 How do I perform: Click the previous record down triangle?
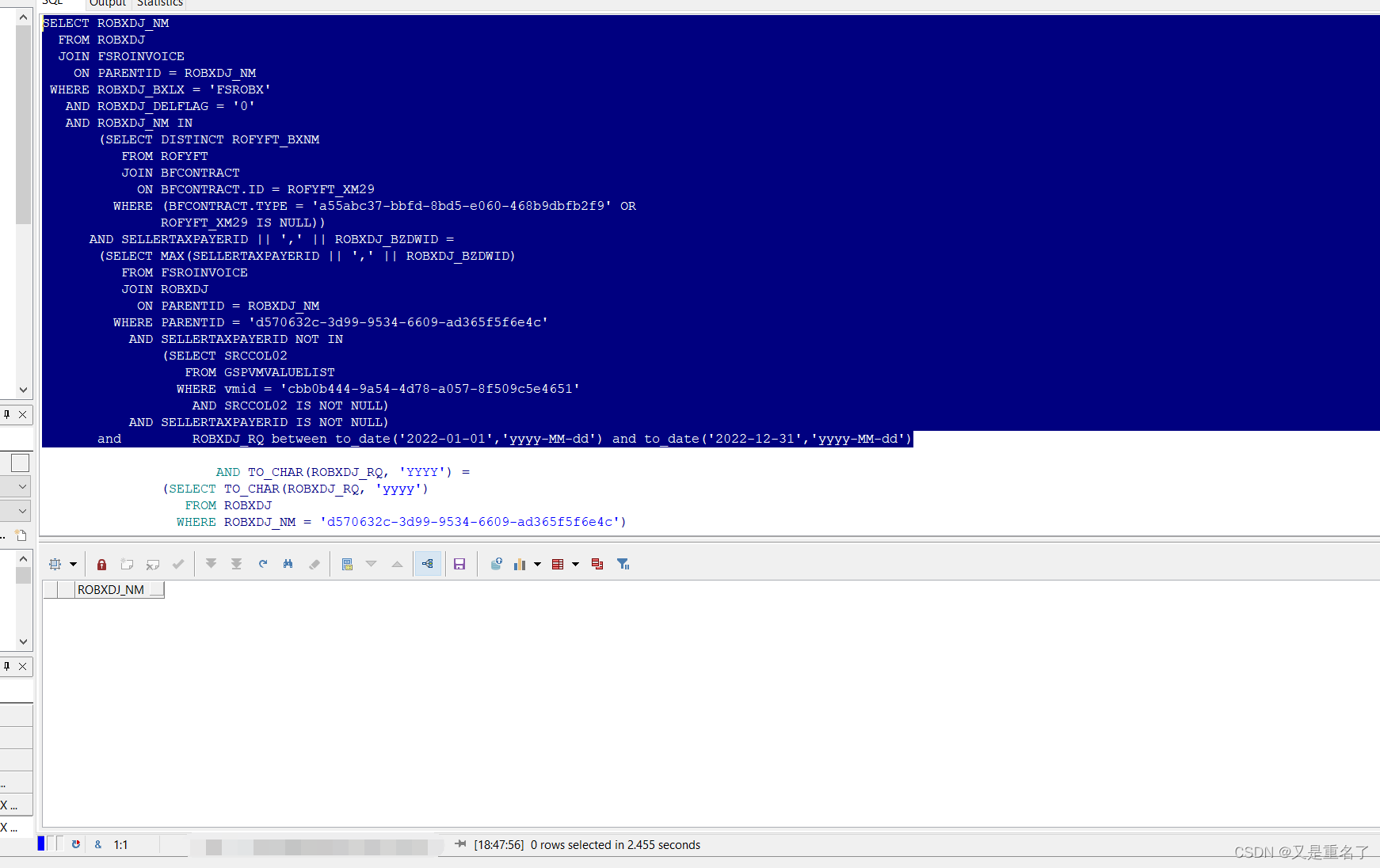click(x=371, y=564)
